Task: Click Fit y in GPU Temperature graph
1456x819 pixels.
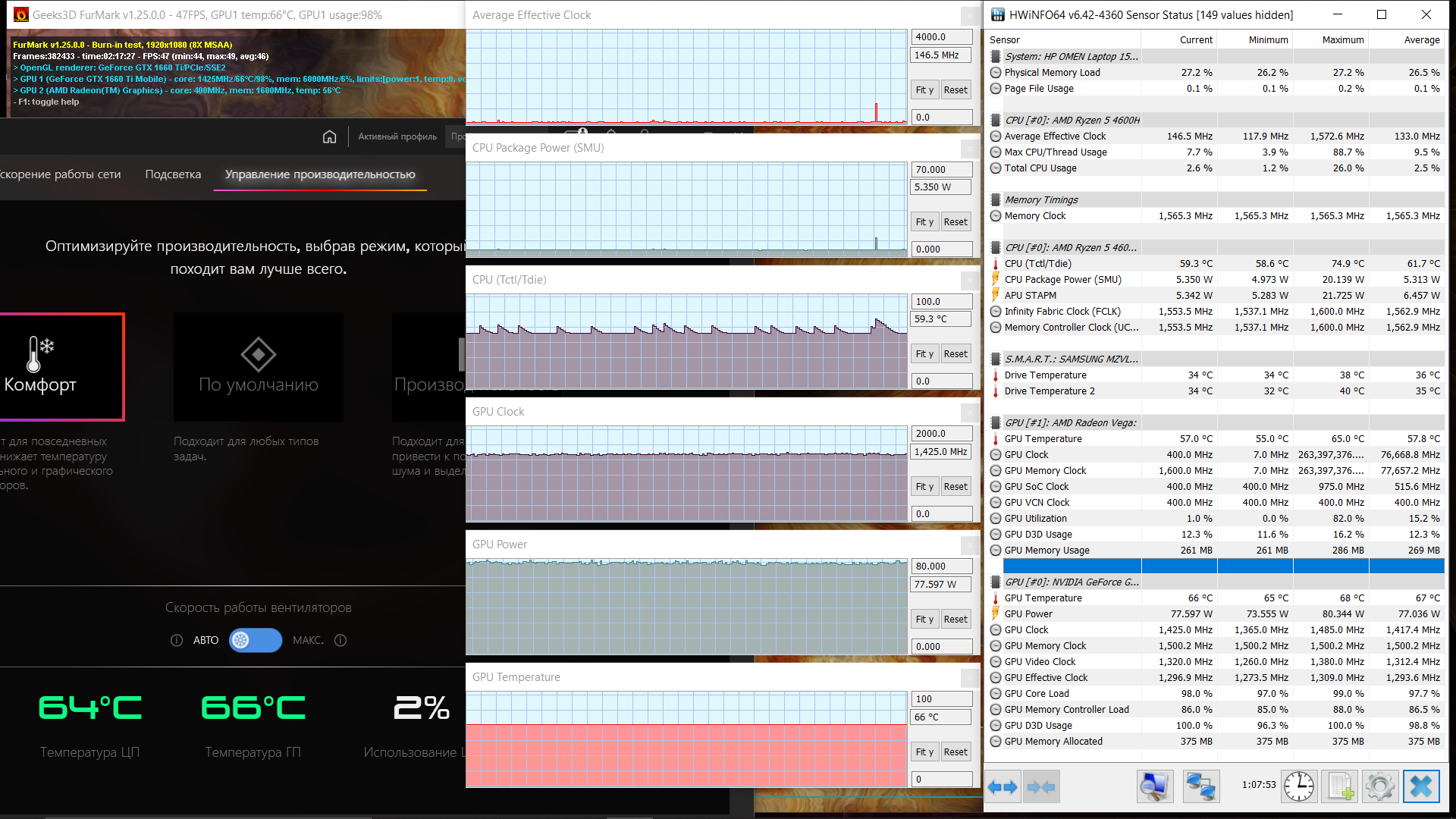Action: tap(924, 752)
